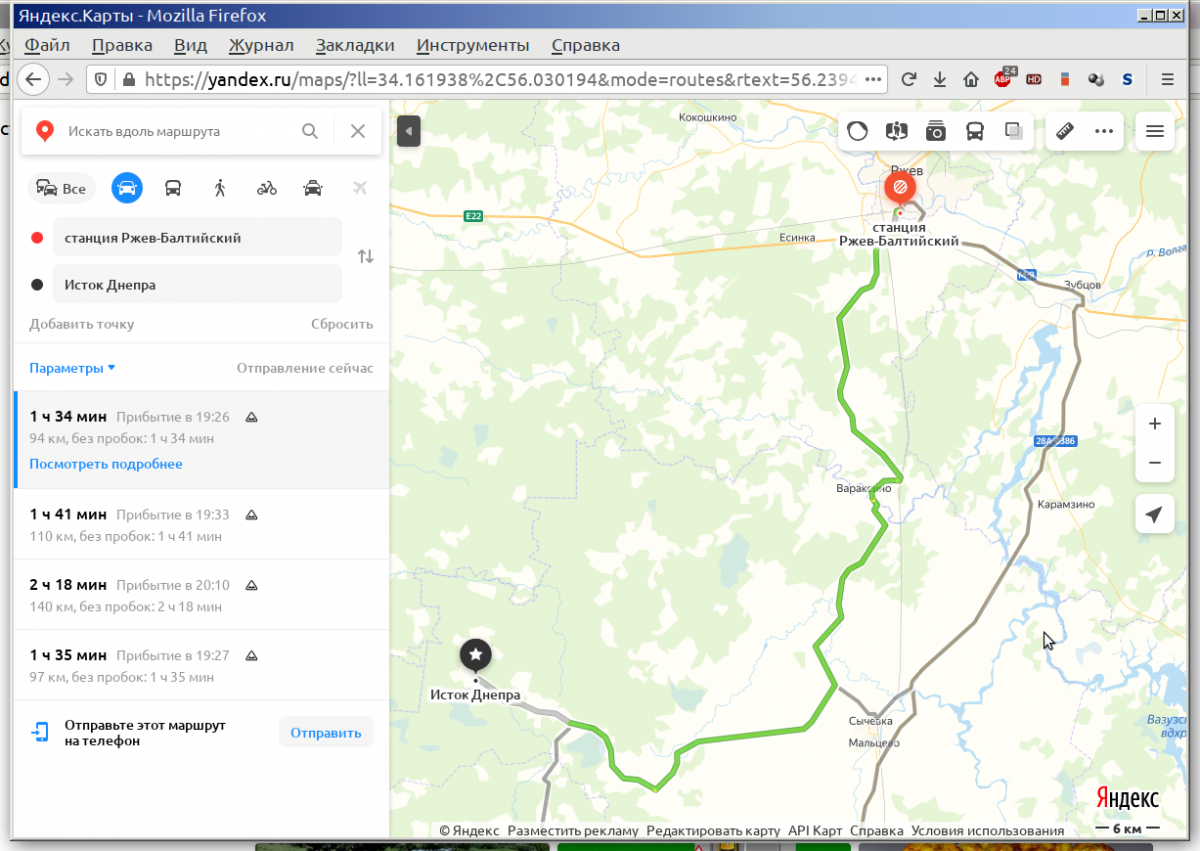1200x851 pixels.
Task: Click the red Rzhev start marker
Action: [899, 187]
